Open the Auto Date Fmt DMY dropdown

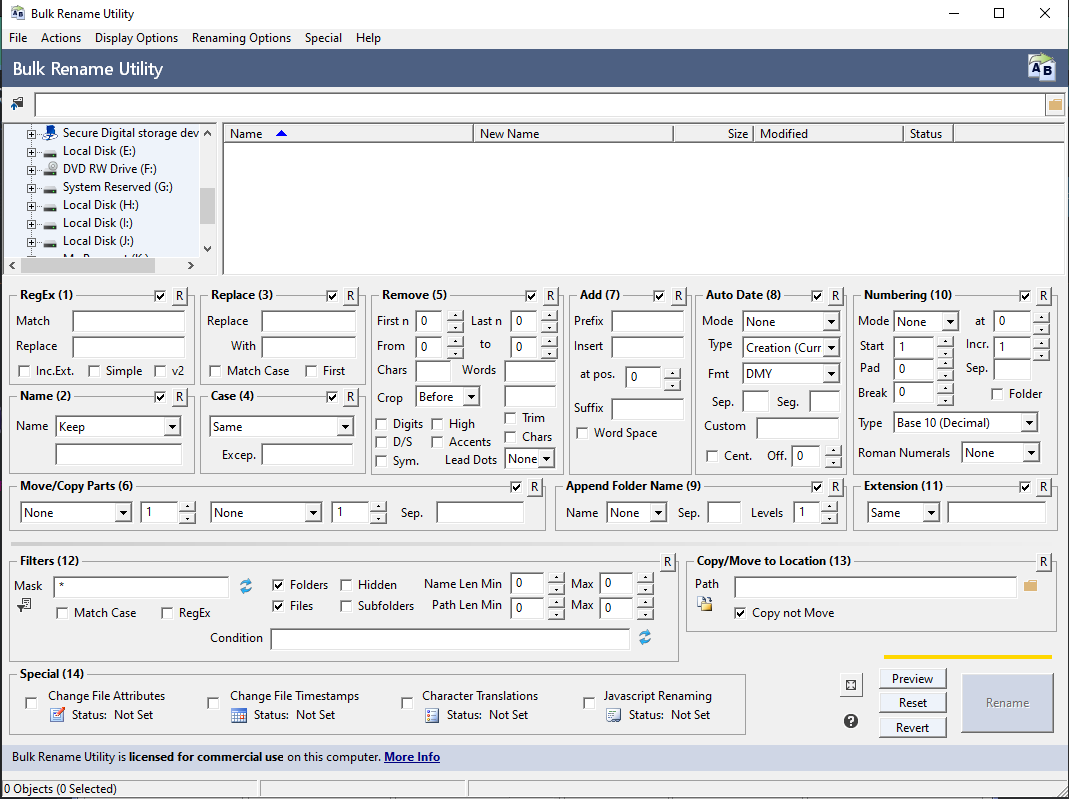point(831,374)
